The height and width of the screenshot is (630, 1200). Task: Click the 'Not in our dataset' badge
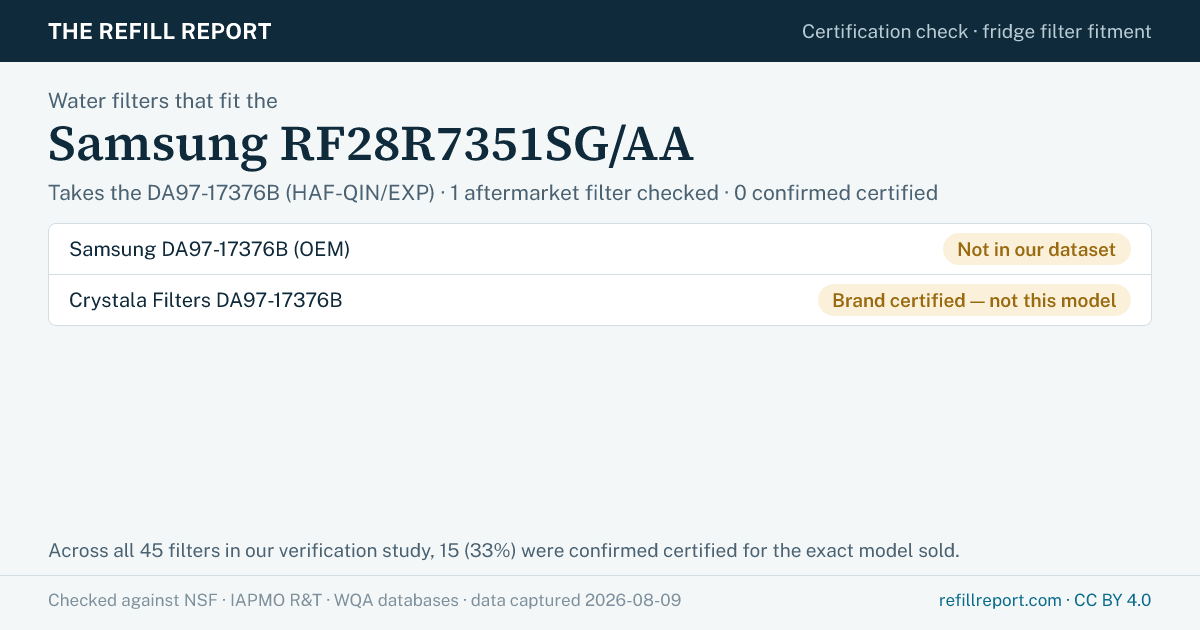click(x=1036, y=249)
